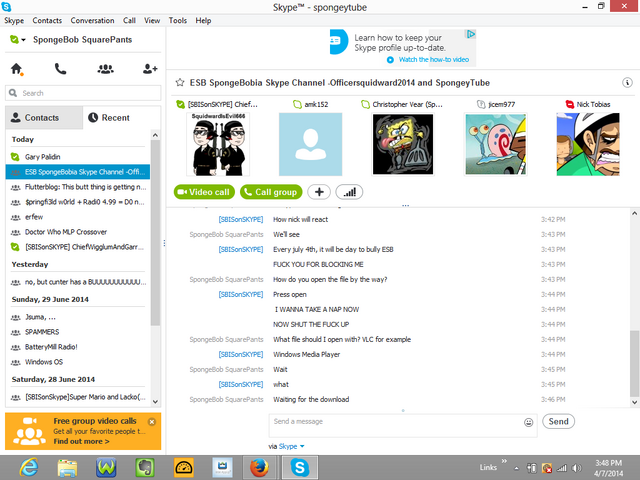Open the Contacts menu in menu bar

(47, 20)
